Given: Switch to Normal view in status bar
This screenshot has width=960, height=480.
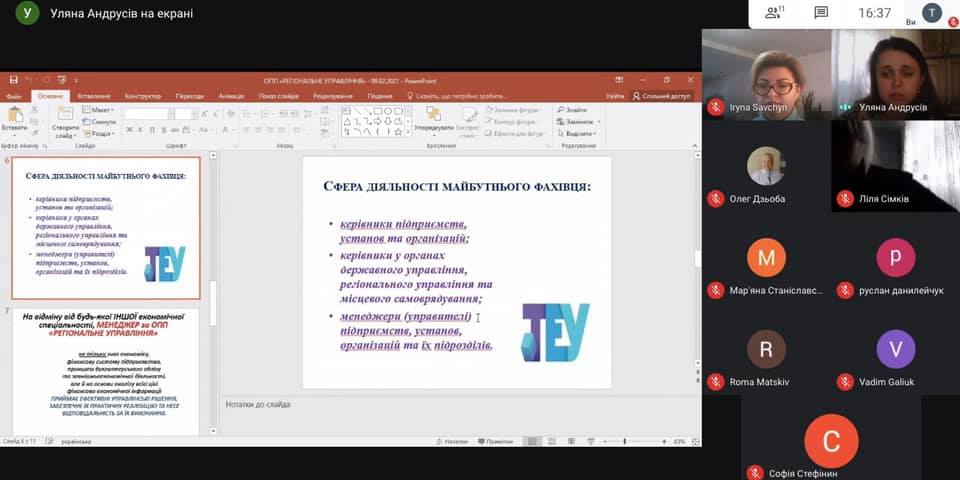Looking at the screenshot, I should tap(532, 441).
